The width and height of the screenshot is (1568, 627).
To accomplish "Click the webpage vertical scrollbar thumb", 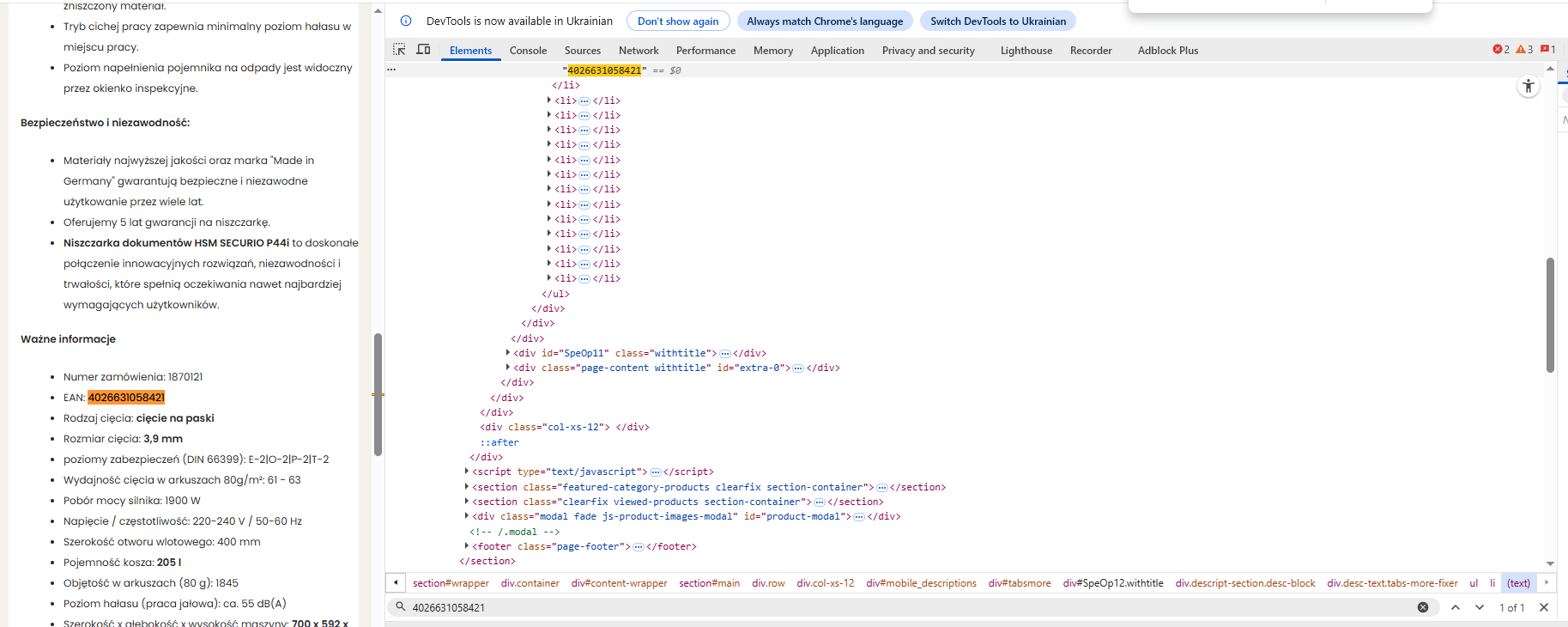I will click(378, 394).
